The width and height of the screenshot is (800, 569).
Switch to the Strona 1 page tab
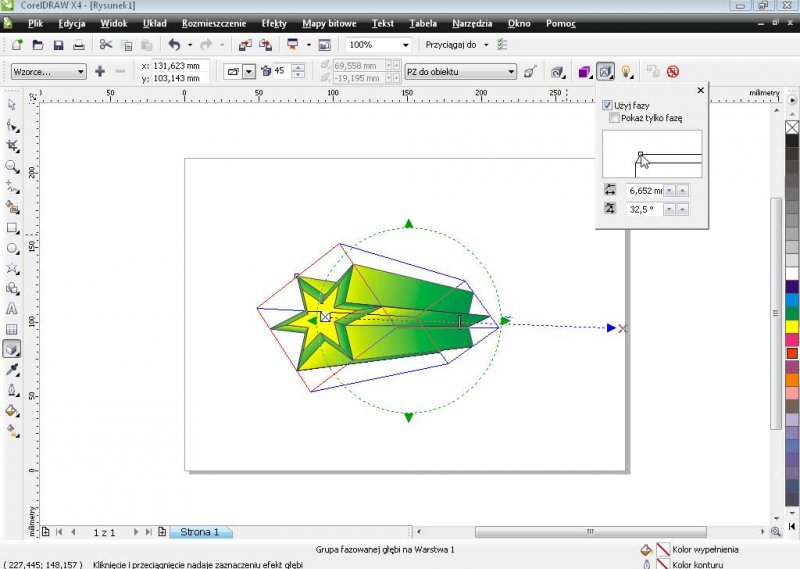200,532
